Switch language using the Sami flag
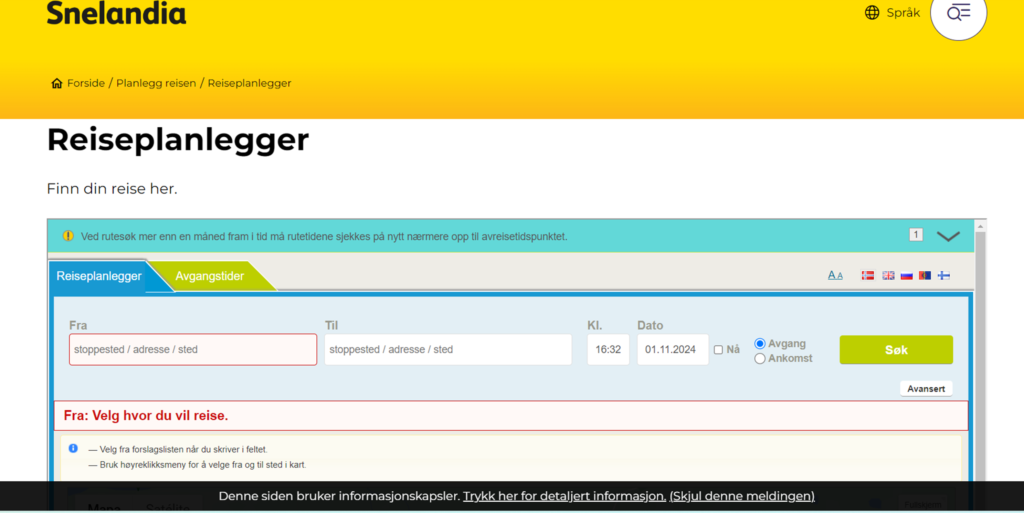1024x513 pixels. pos(925,275)
